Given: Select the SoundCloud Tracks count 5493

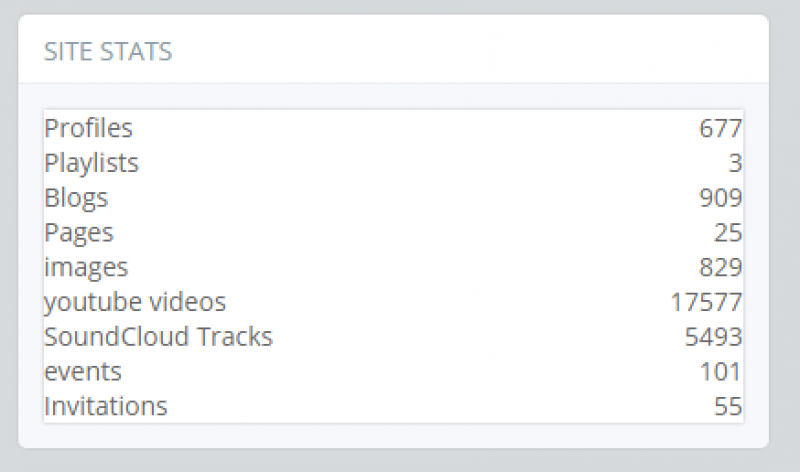Looking at the screenshot, I should (713, 337).
